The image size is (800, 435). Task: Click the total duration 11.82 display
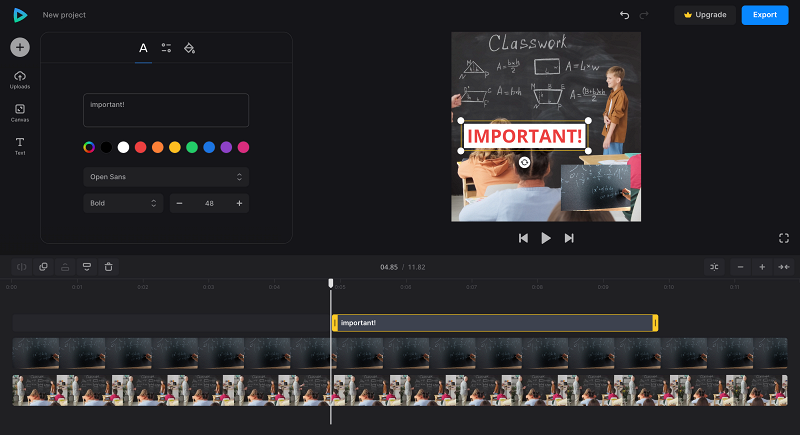pos(416,267)
